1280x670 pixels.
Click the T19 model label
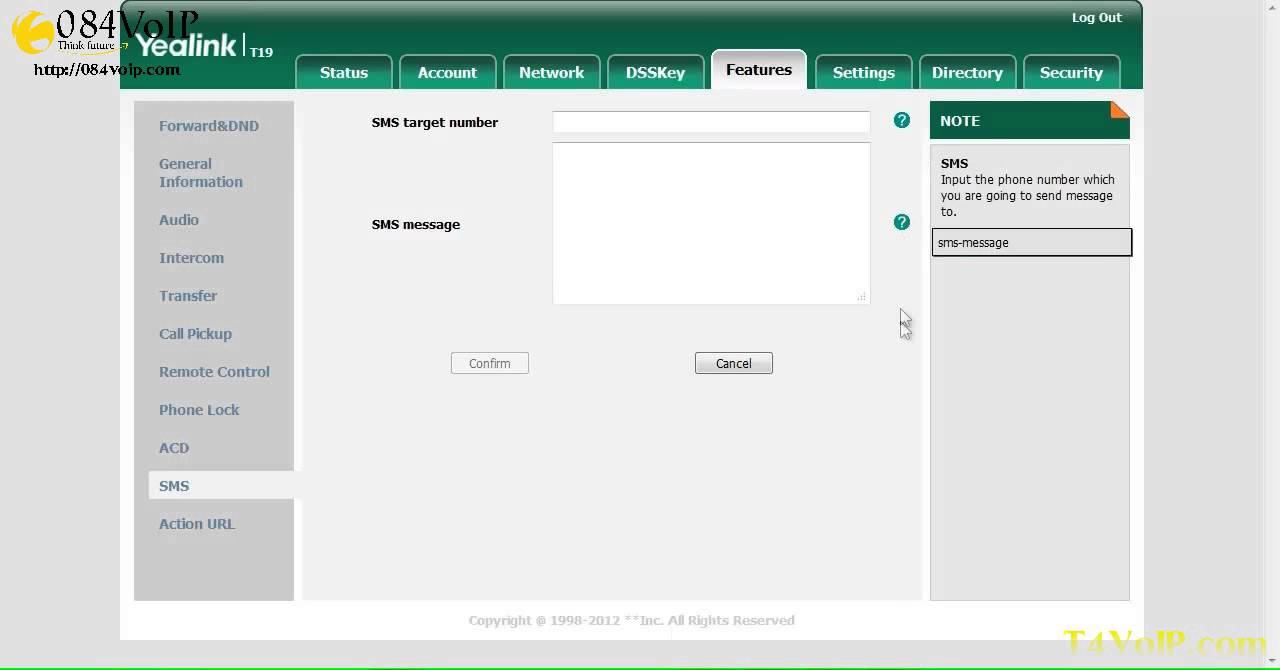coord(261,52)
